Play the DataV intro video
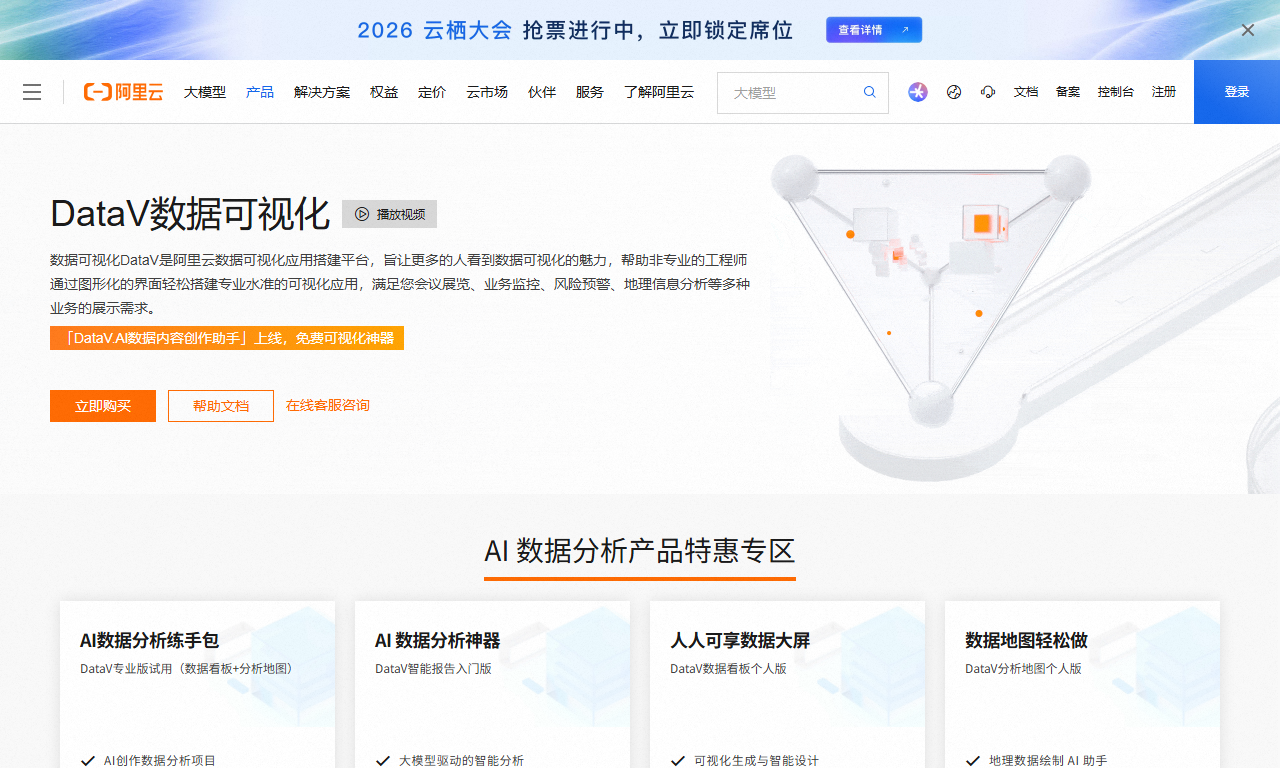The image size is (1280, 768). 389,214
